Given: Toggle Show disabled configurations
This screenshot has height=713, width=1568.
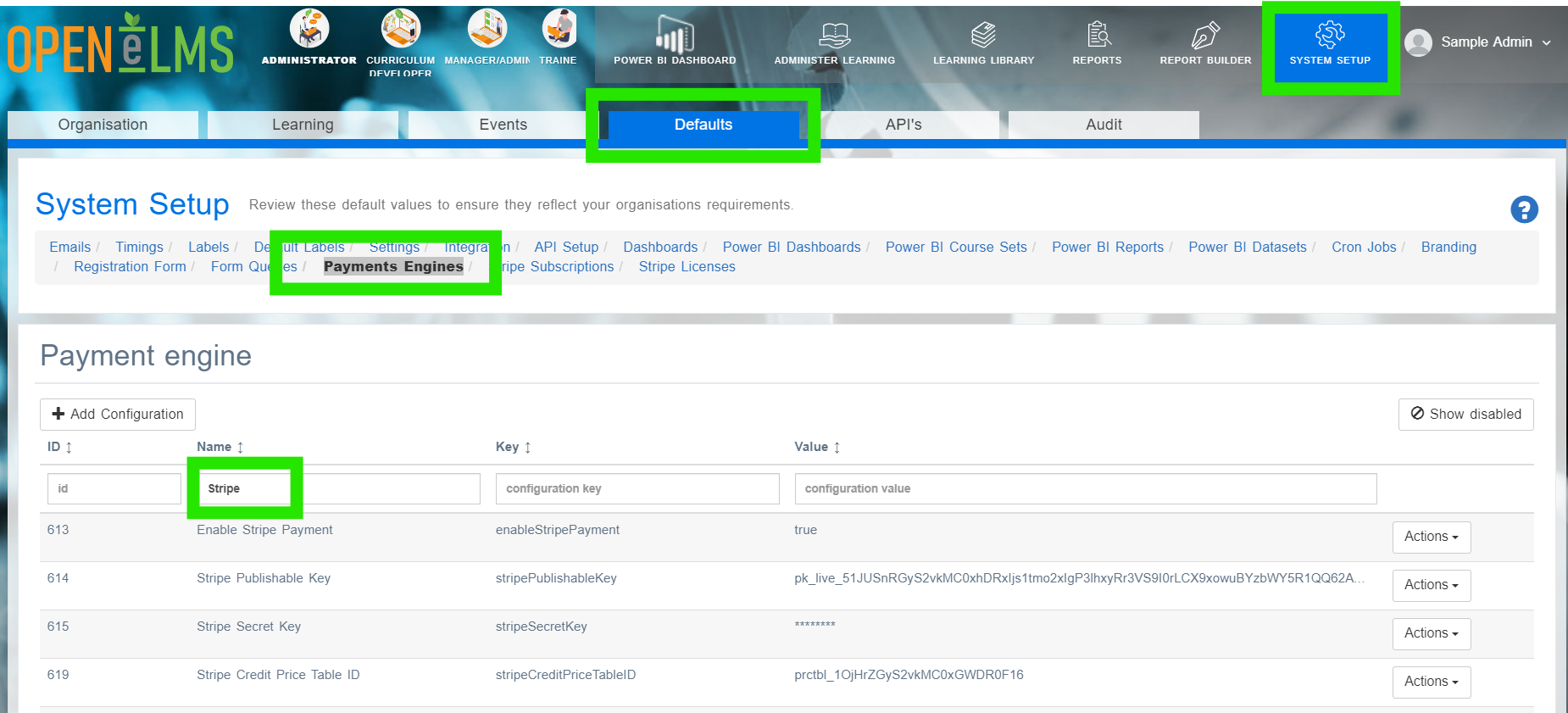Looking at the screenshot, I should [x=1465, y=415].
